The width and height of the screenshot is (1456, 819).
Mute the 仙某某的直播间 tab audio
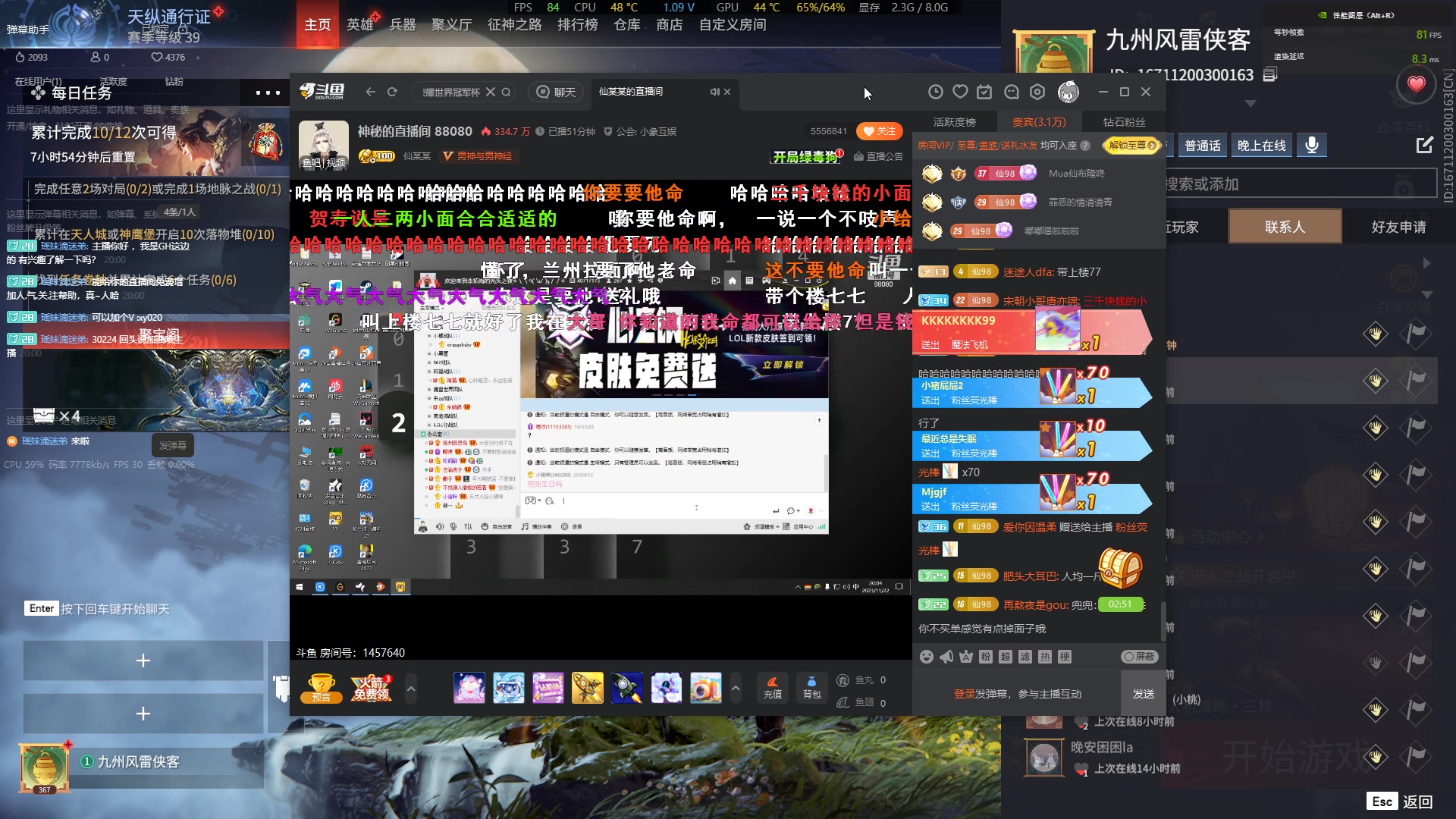coord(714,92)
